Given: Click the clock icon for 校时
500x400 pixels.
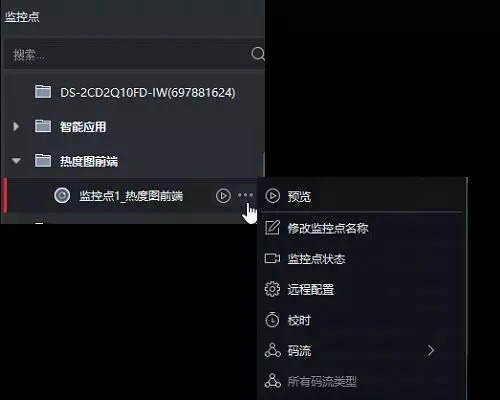Looking at the screenshot, I should [272, 320].
